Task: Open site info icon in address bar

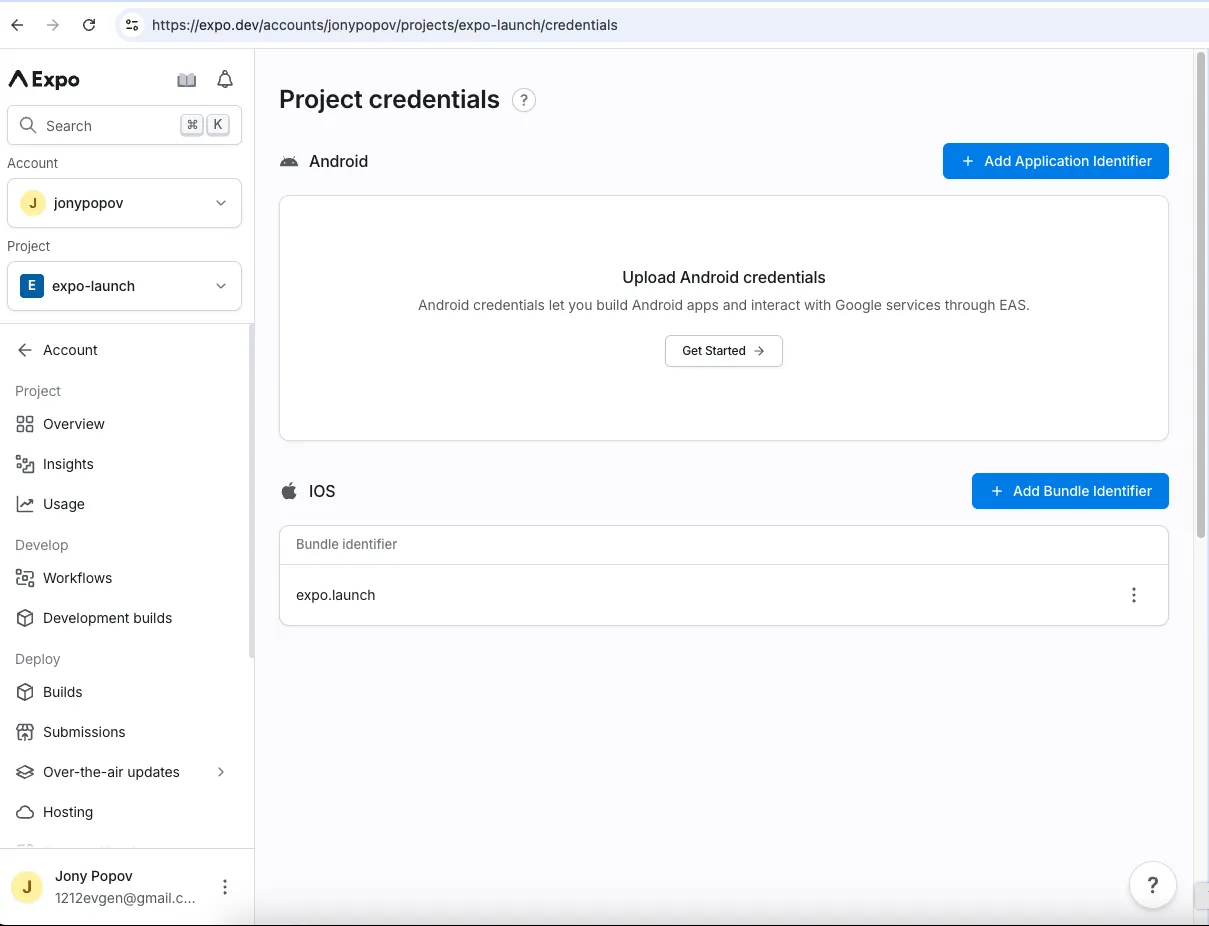Action: [132, 25]
